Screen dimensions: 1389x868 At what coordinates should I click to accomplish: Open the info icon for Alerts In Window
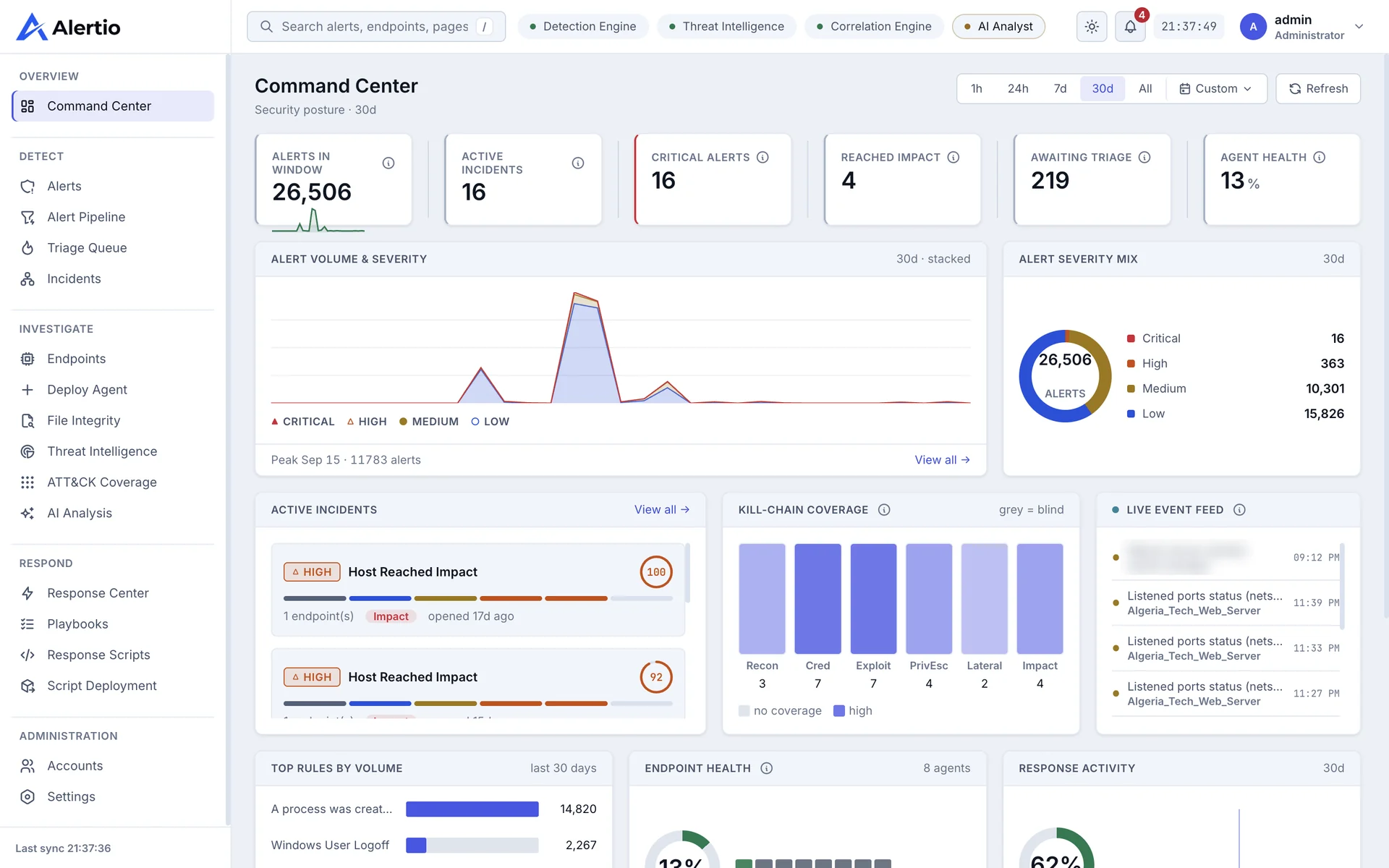(x=388, y=163)
